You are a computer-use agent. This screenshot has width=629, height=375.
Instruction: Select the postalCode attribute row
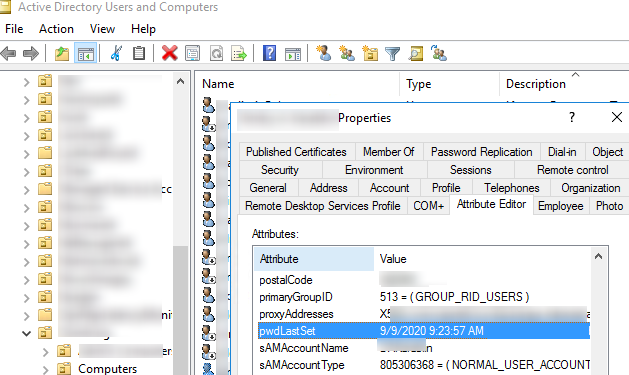(x=424, y=280)
